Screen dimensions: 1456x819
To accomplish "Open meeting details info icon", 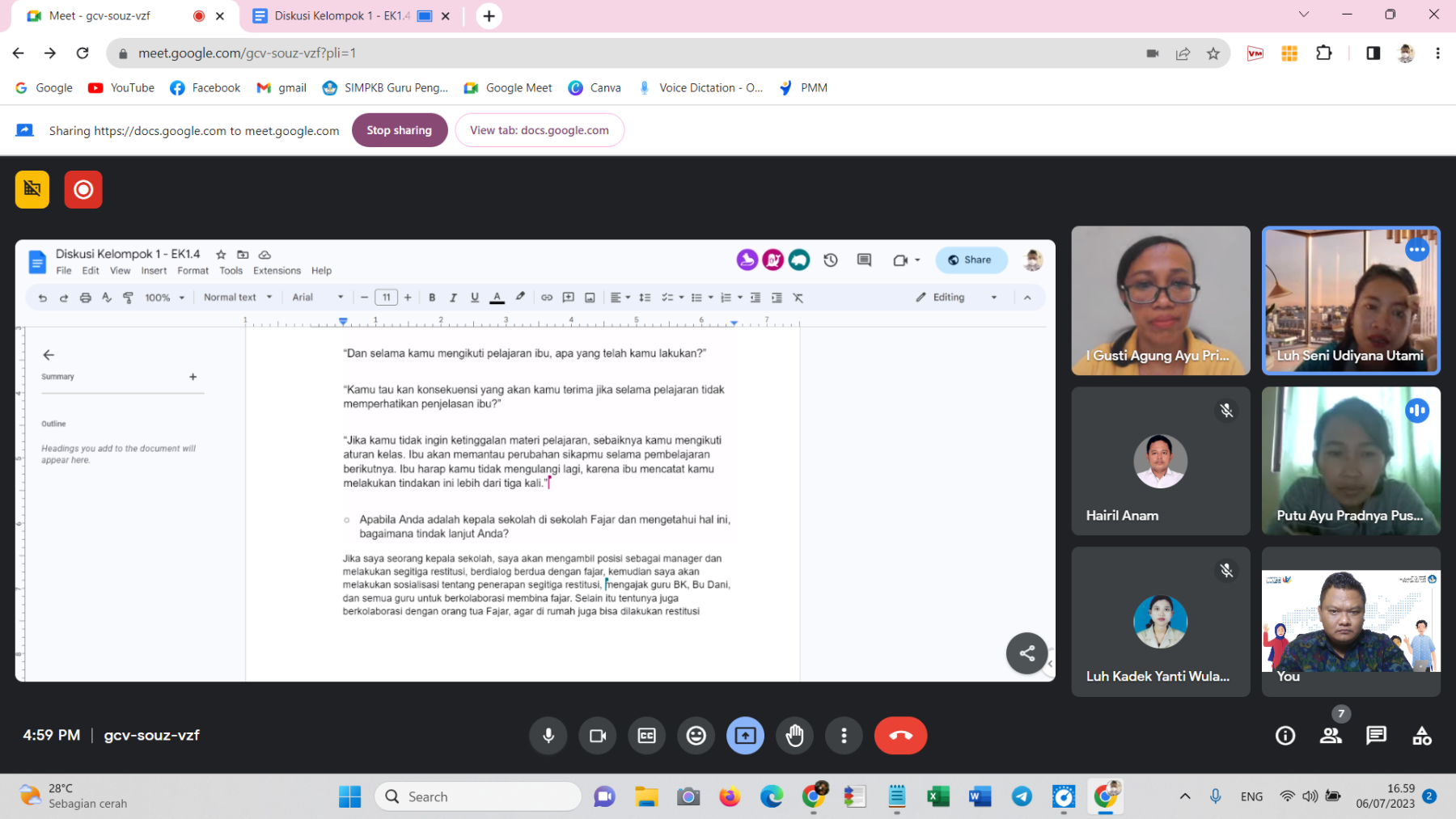I will coord(1285,736).
